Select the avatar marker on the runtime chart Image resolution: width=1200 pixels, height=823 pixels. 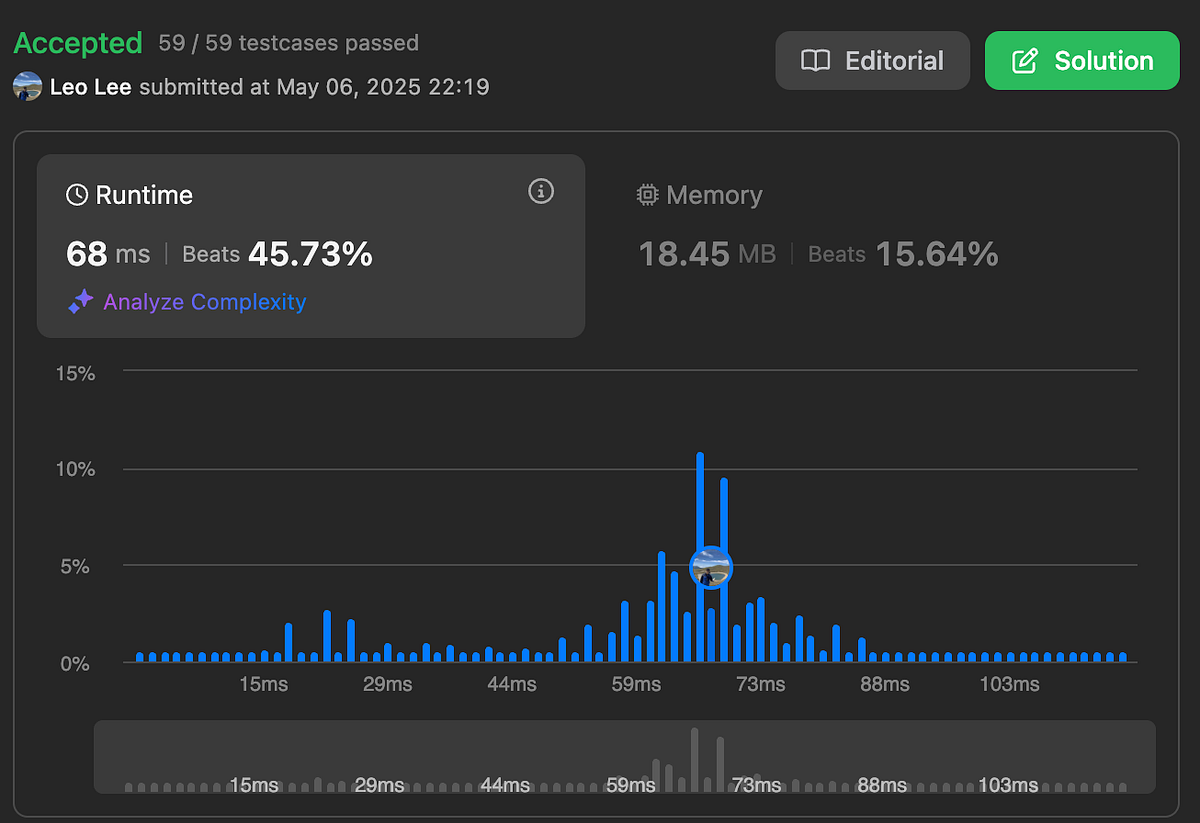click(x=710, y=566)
